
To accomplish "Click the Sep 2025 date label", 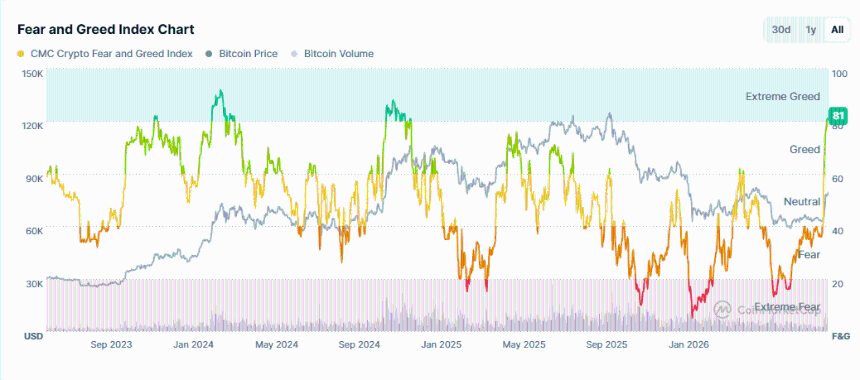I will coord(607,345).
